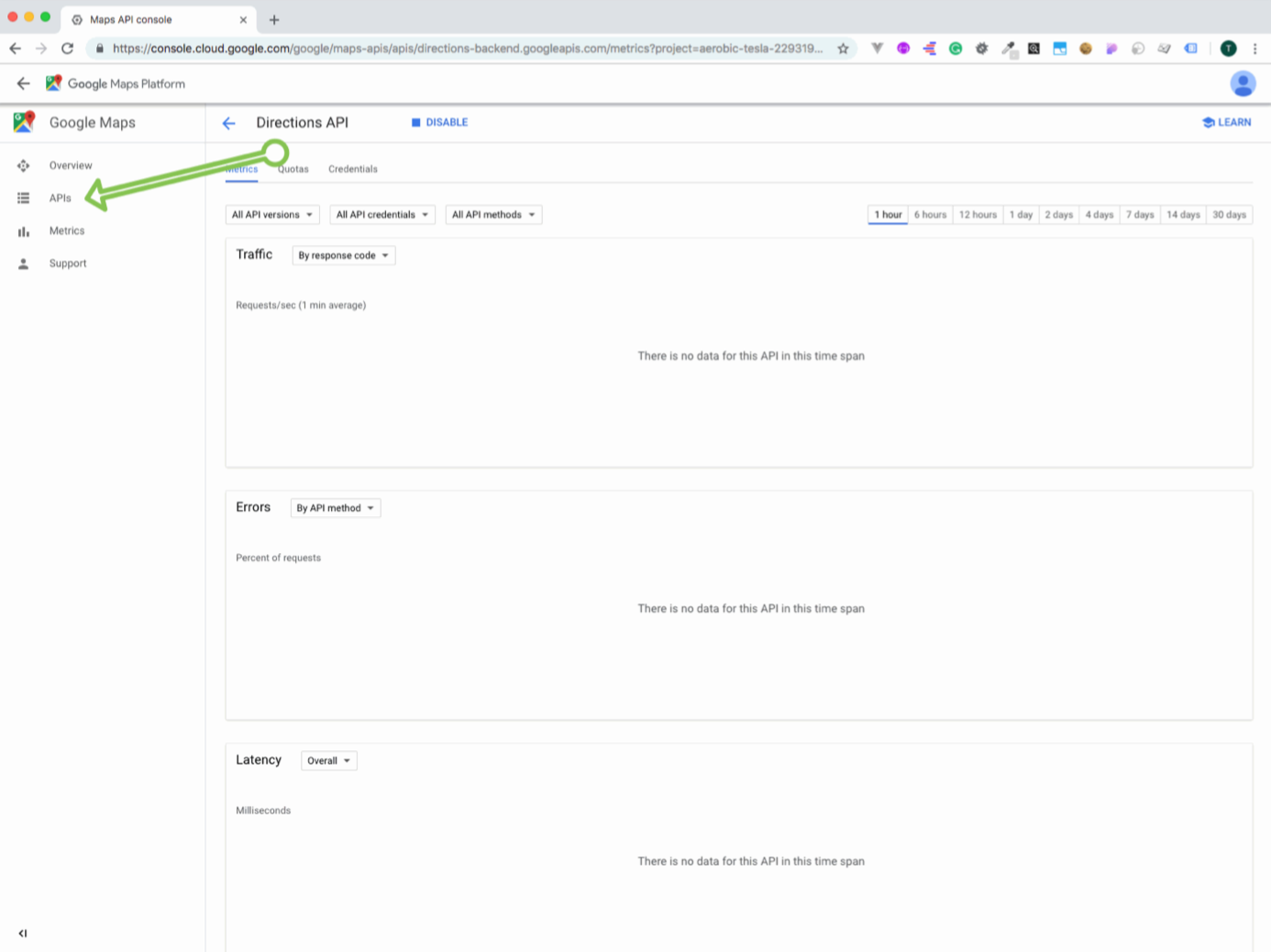1271x952 pixels.
Task: Switch to the Credentials tab
Action: 353,169
